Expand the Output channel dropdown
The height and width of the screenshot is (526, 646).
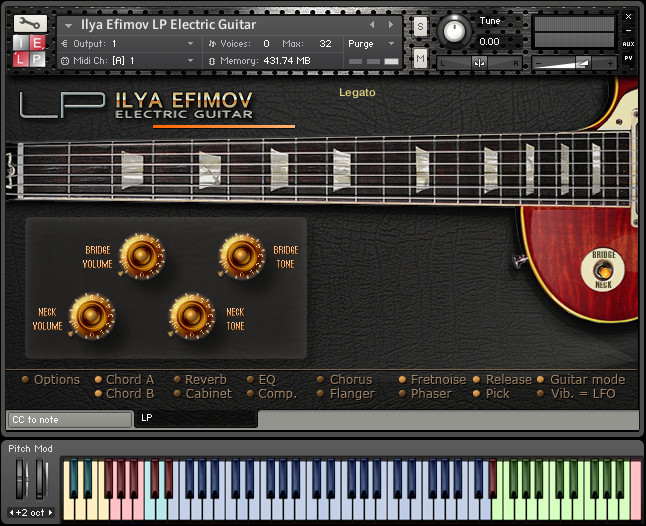pos(191,44)
